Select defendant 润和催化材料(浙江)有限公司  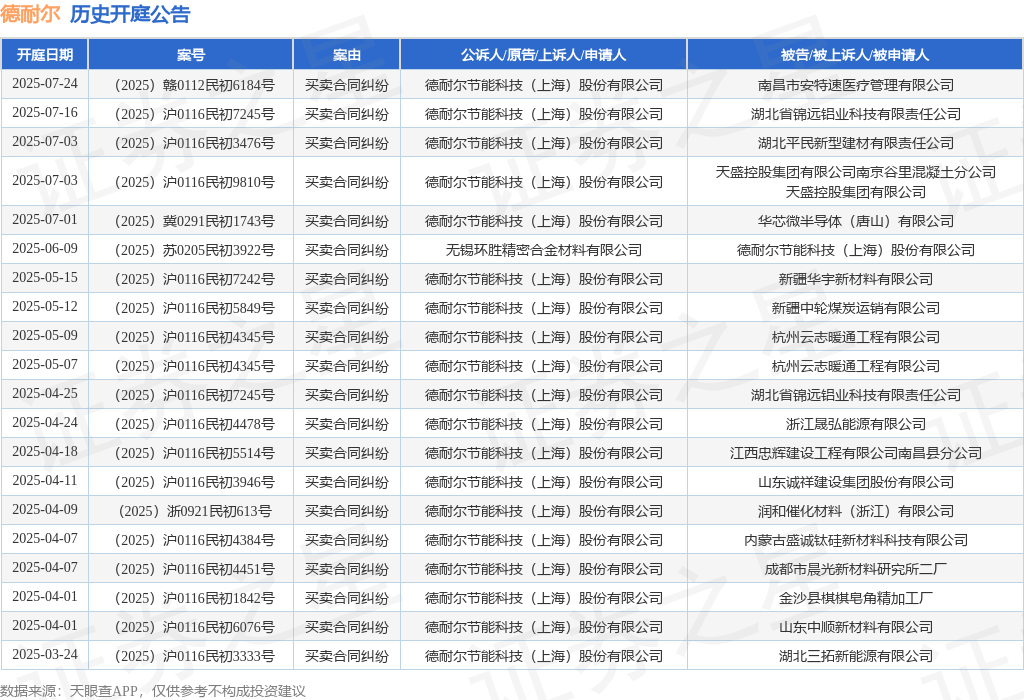pos(856,511)
